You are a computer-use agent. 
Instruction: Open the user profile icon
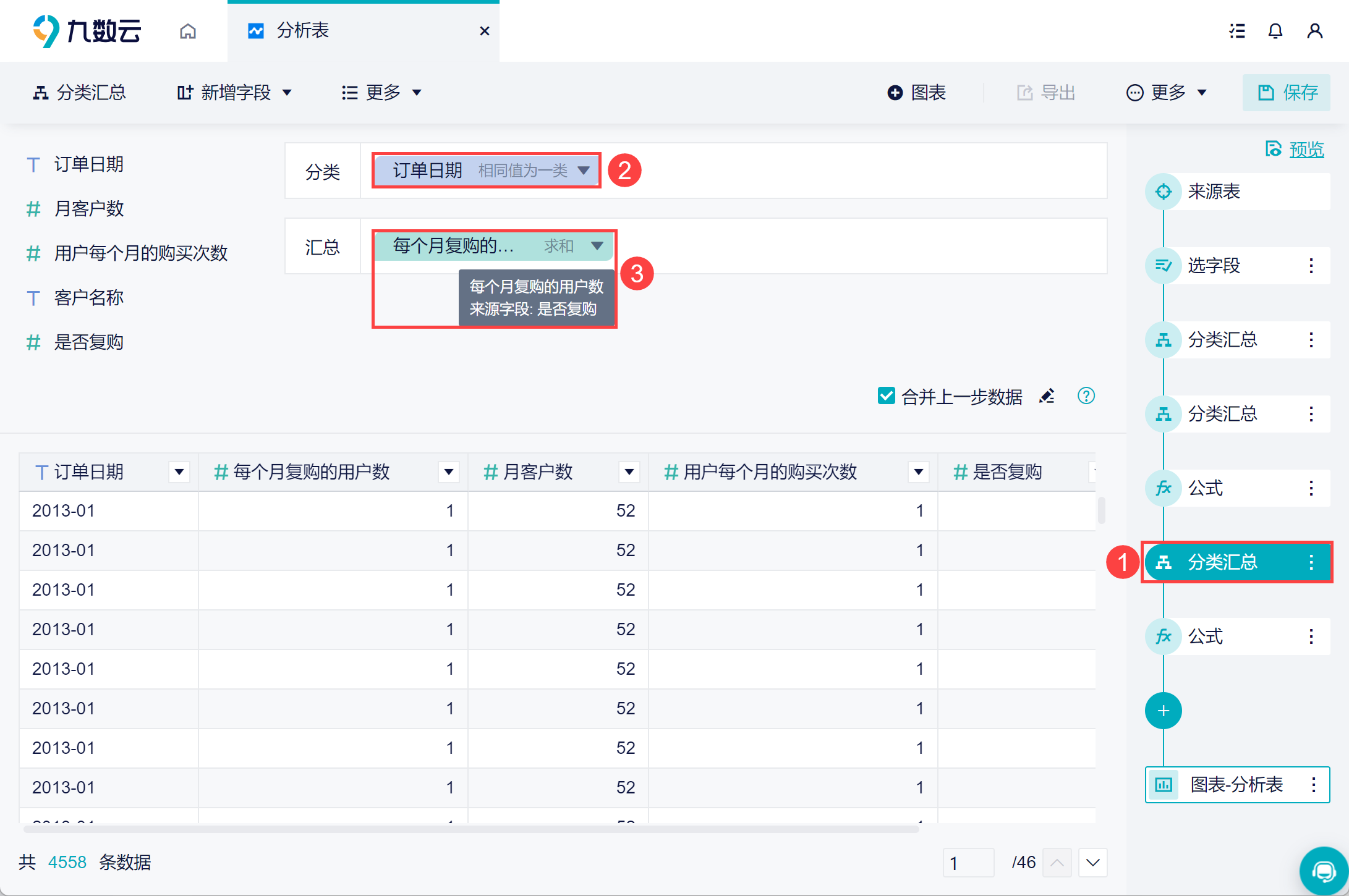click(1314, 31)
